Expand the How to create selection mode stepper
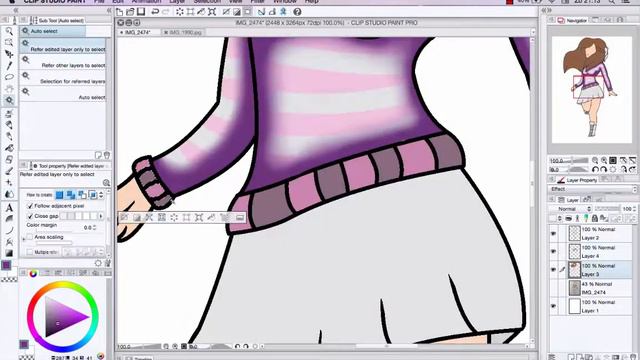The image size is (640, 360). [101, 195]
